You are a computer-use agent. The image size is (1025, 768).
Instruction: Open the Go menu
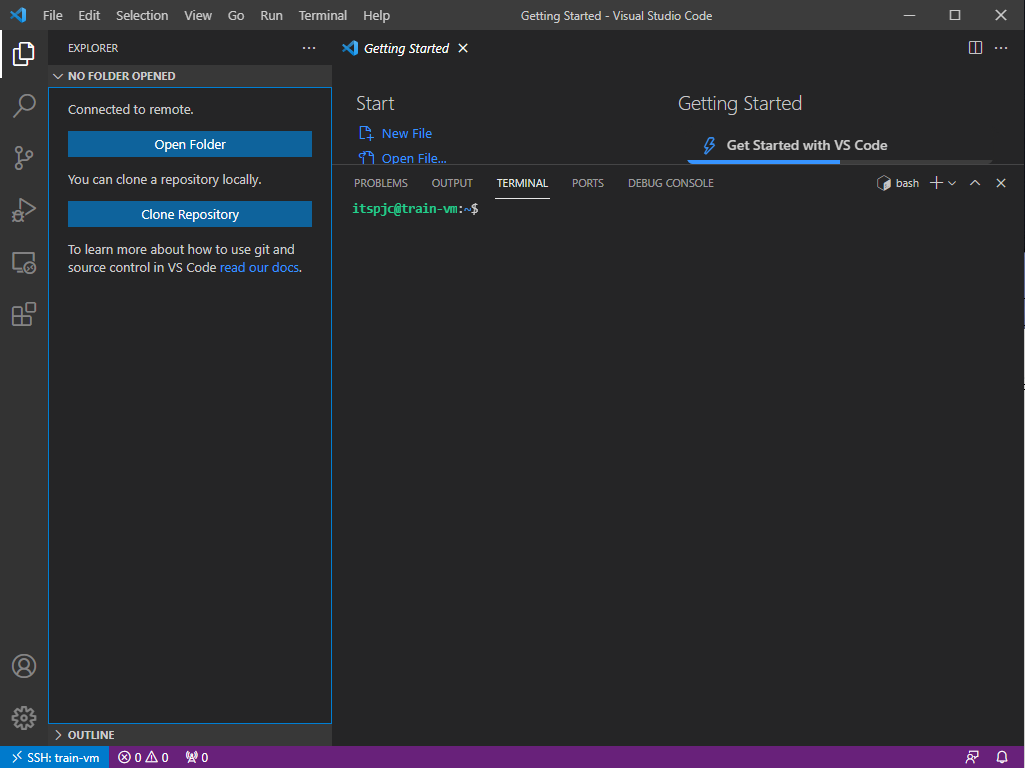(235, 15)
